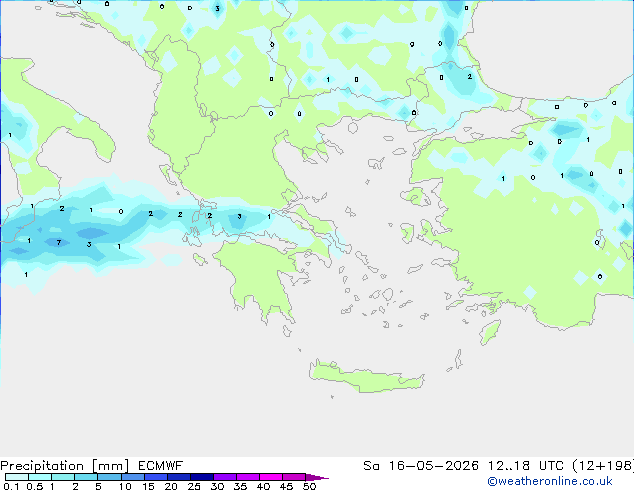Select the Precipitation [mm] ECMWF title text
Viewport: 634px width, 490px height.
92,466
